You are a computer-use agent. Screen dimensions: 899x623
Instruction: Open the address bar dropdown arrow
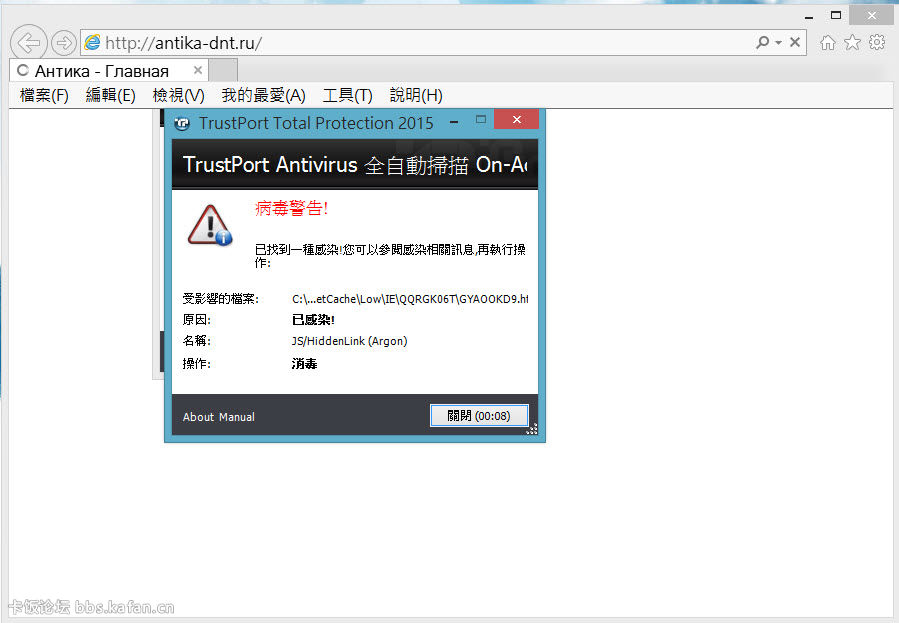(x=778, y=42)
